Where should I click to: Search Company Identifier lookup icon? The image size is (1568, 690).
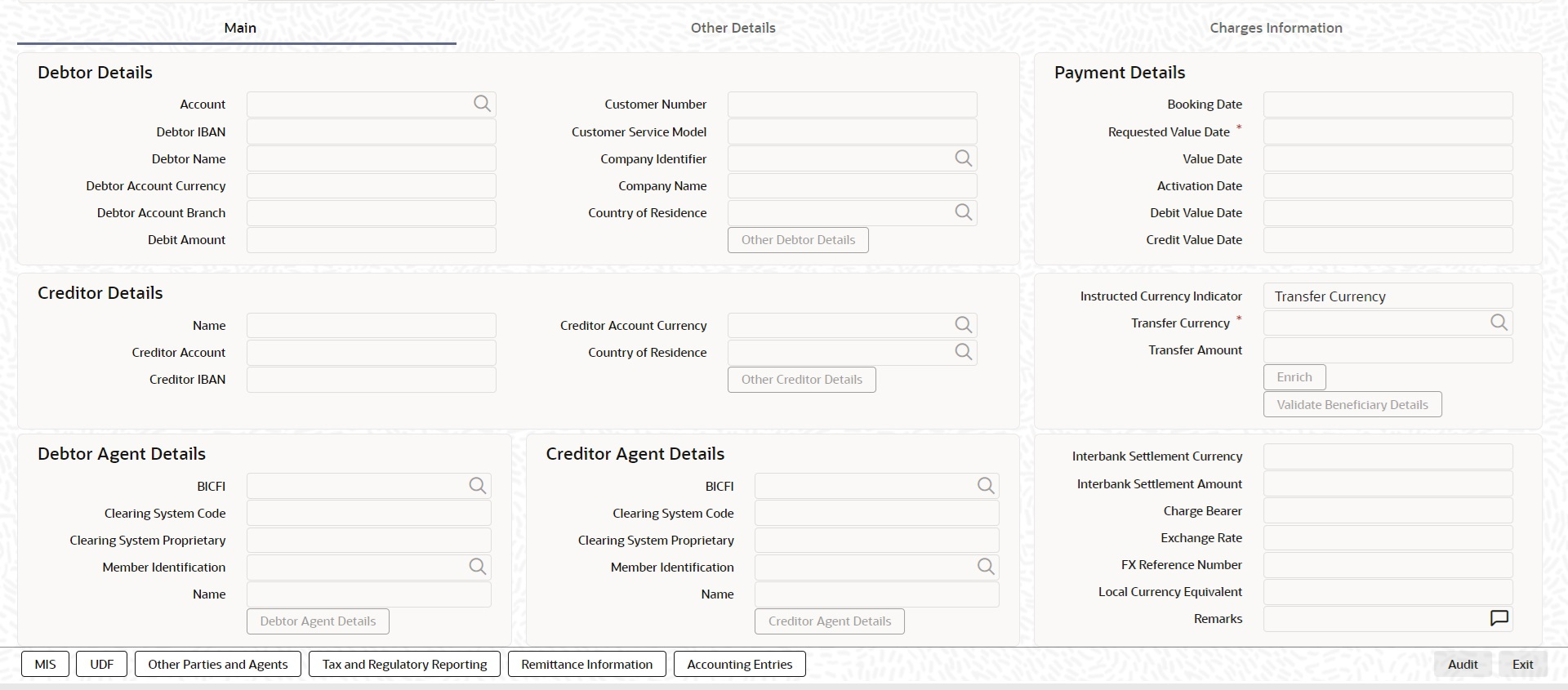tap(964, 158)
